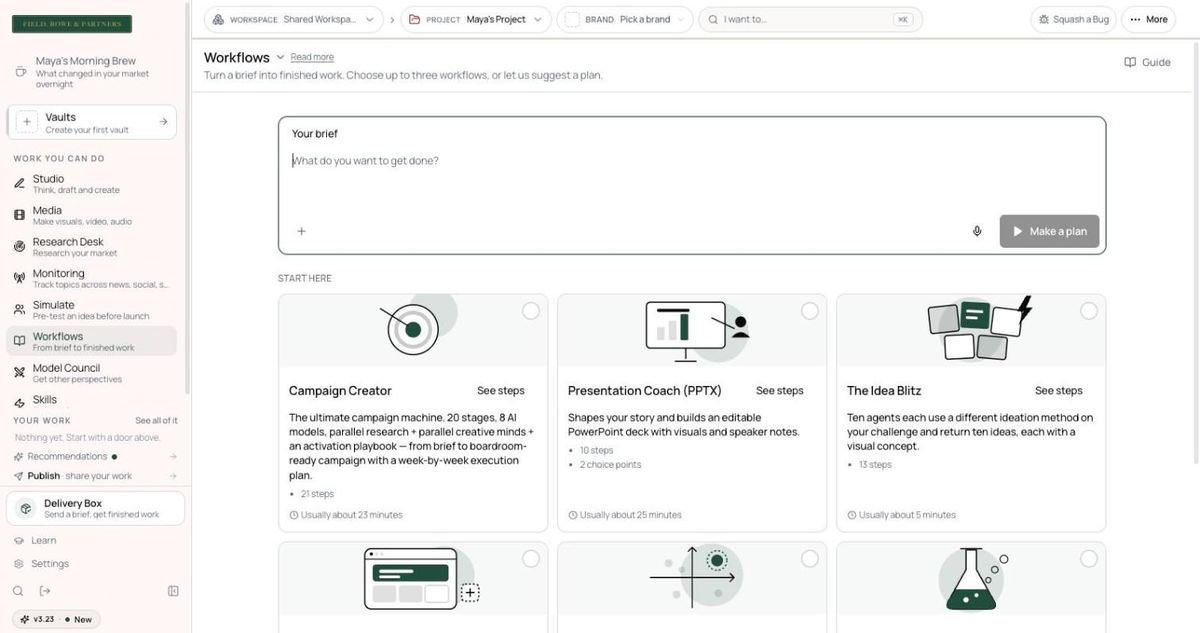This screenshot has height=633, width=1200.
Task: Click the workspace icon in the top bar
Action: [x=218, y=19]
